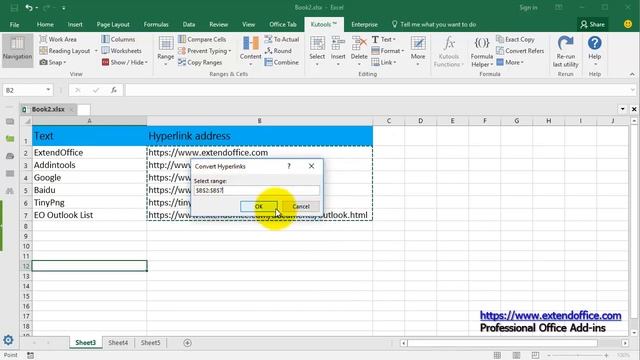Click the Snap camera tool
Image resolution: width=640 pixels, height=360 pixels.
click(x=53, y=62)
